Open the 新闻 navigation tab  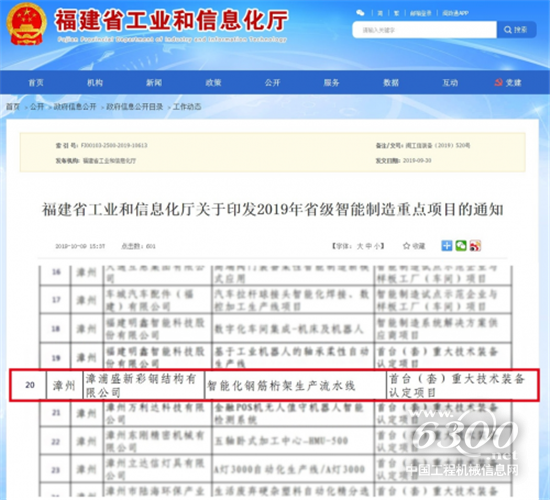[154, 82]
